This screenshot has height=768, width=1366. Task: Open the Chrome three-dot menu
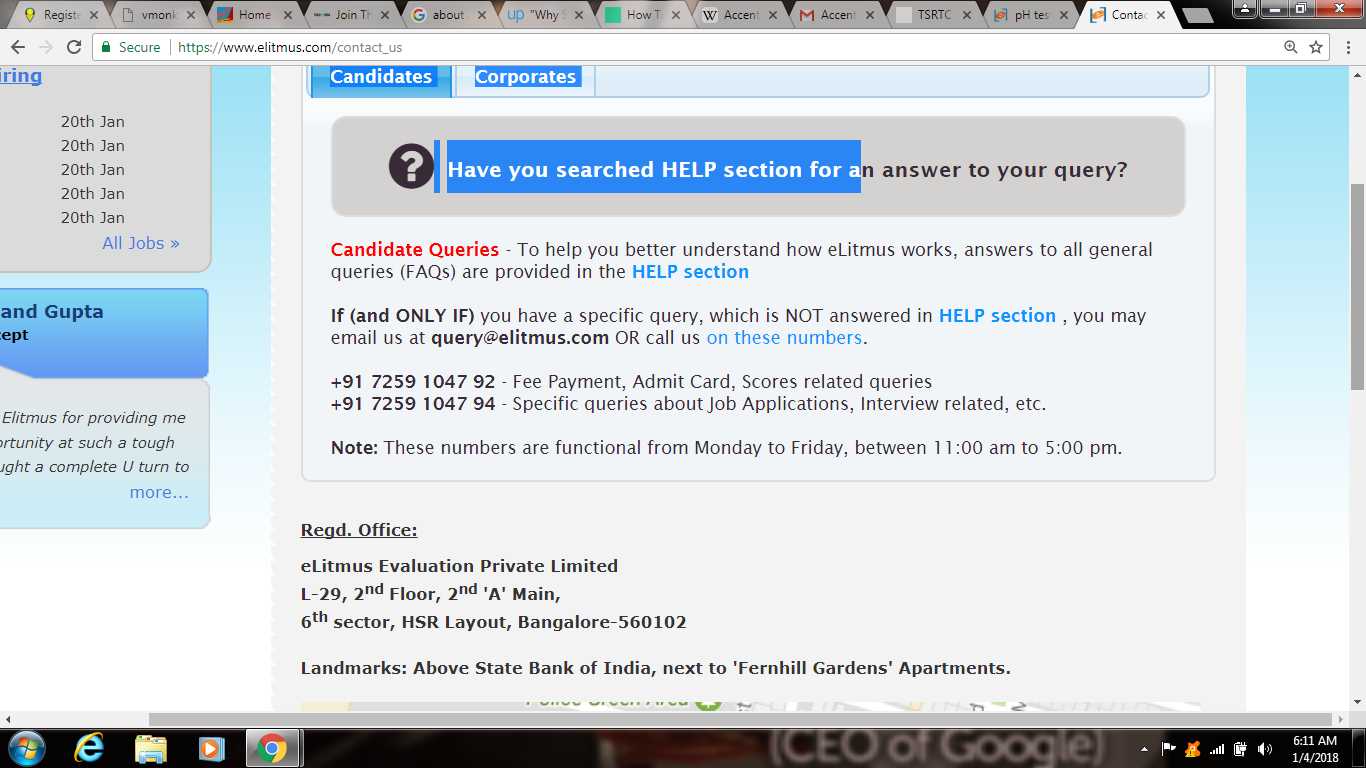point(1345,47)
